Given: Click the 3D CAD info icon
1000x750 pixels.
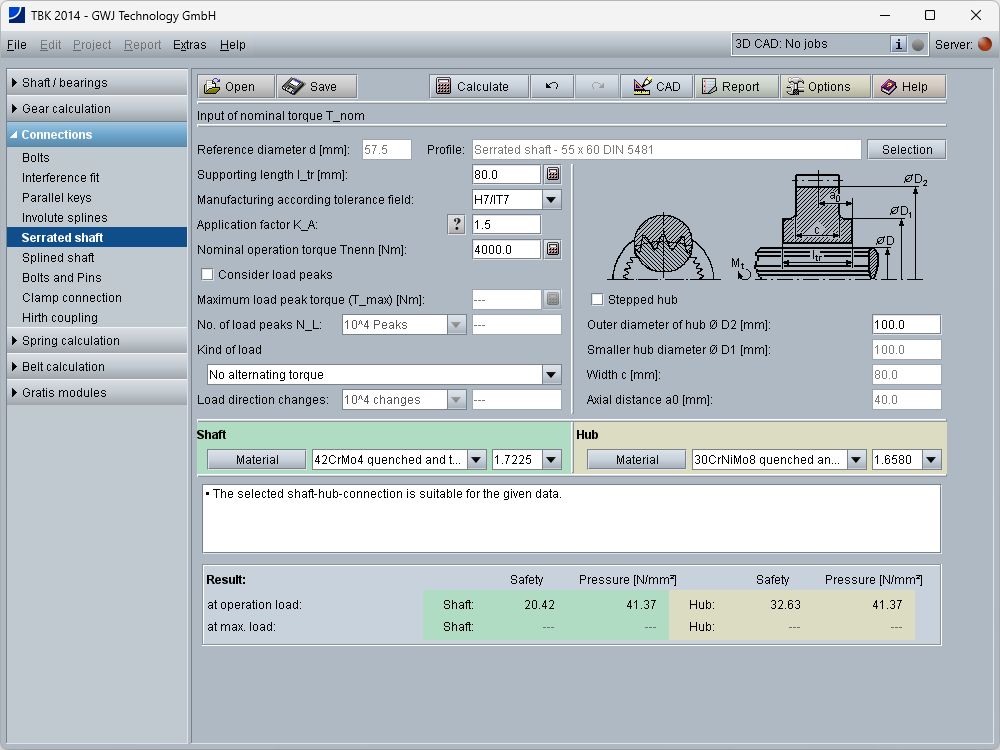Looking at the screenshot, I should [x=898, y=44].
